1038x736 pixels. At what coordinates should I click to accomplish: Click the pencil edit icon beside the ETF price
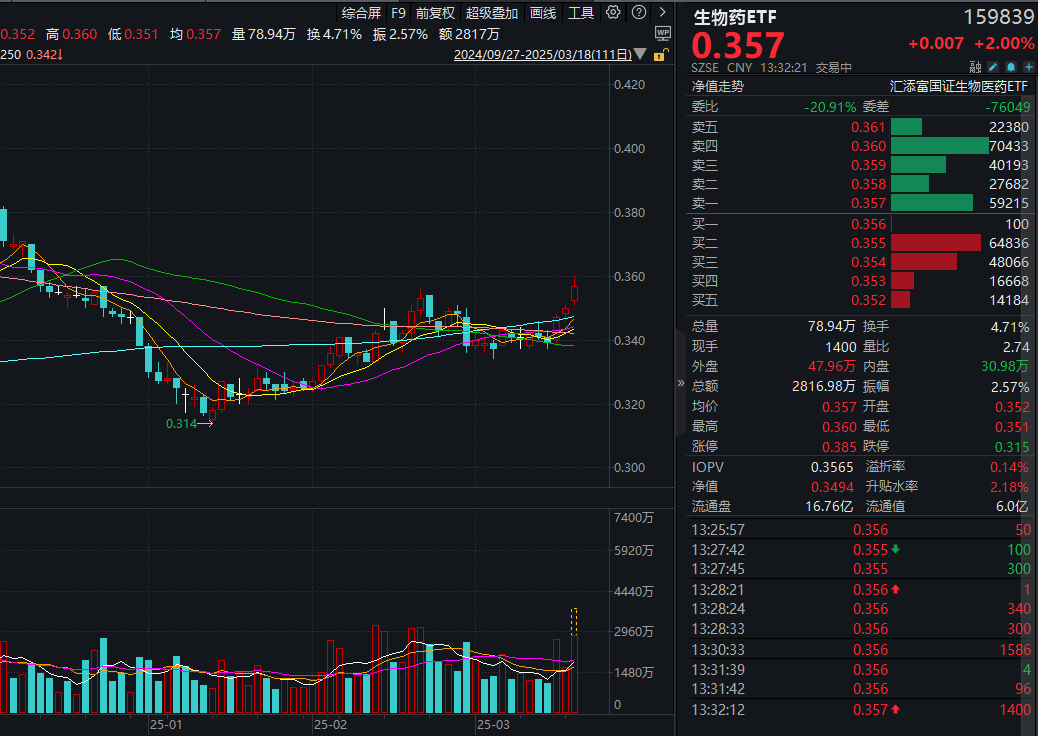pyautogui.click(x=991, y=65)
